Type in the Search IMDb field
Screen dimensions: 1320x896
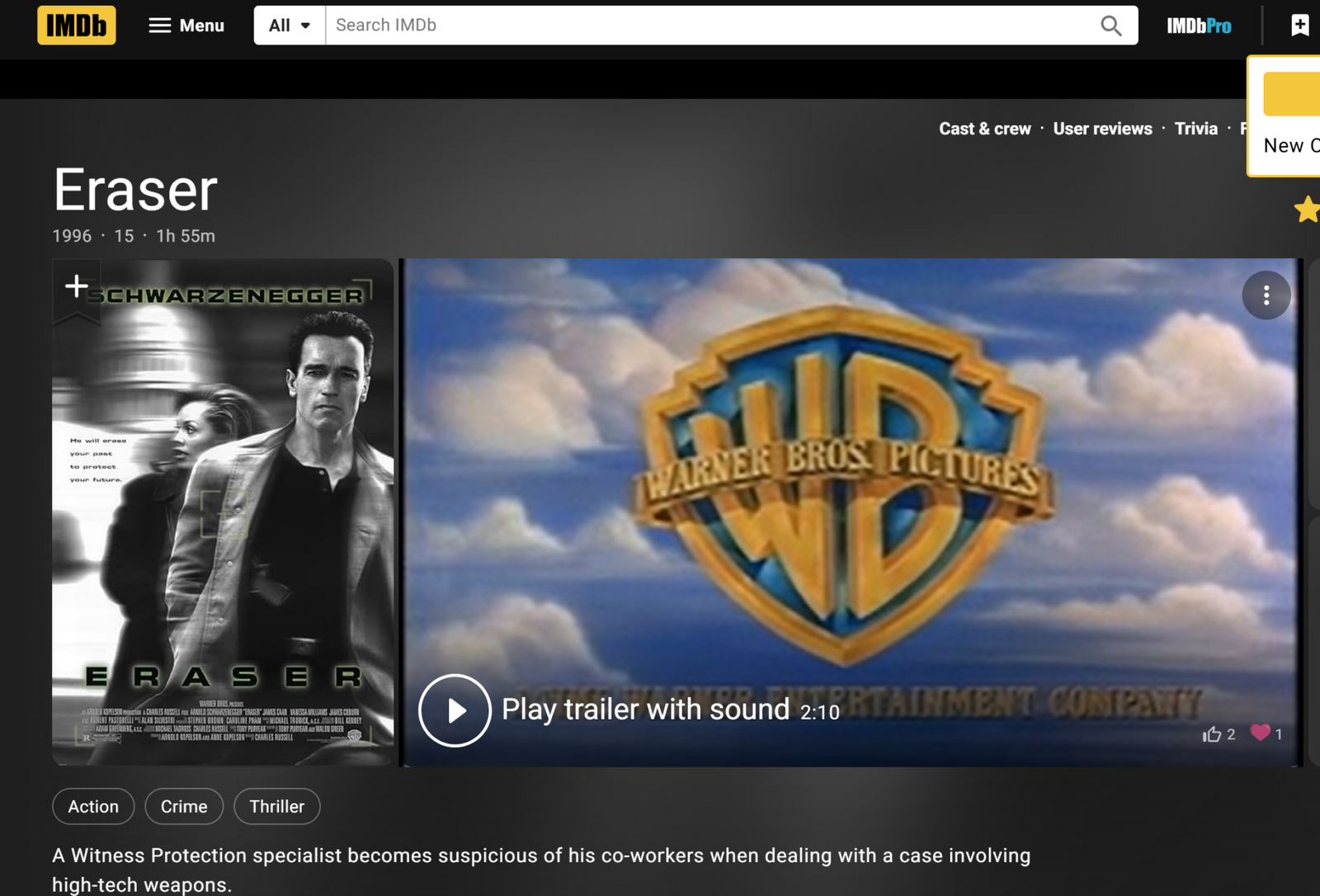pyautogui.click(x=709, y=26)
